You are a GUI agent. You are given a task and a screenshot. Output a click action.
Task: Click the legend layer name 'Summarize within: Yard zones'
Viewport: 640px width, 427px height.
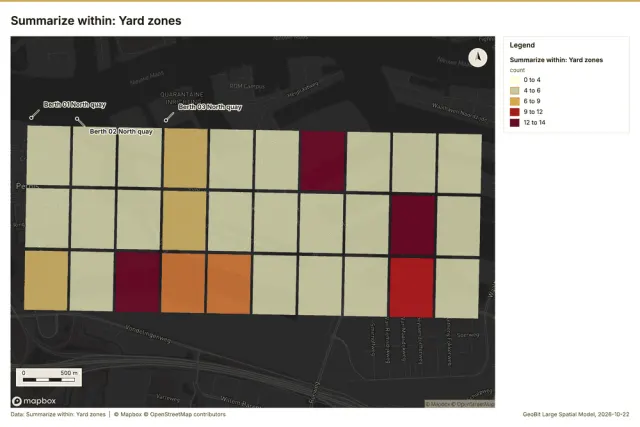(x=556, y=60)
